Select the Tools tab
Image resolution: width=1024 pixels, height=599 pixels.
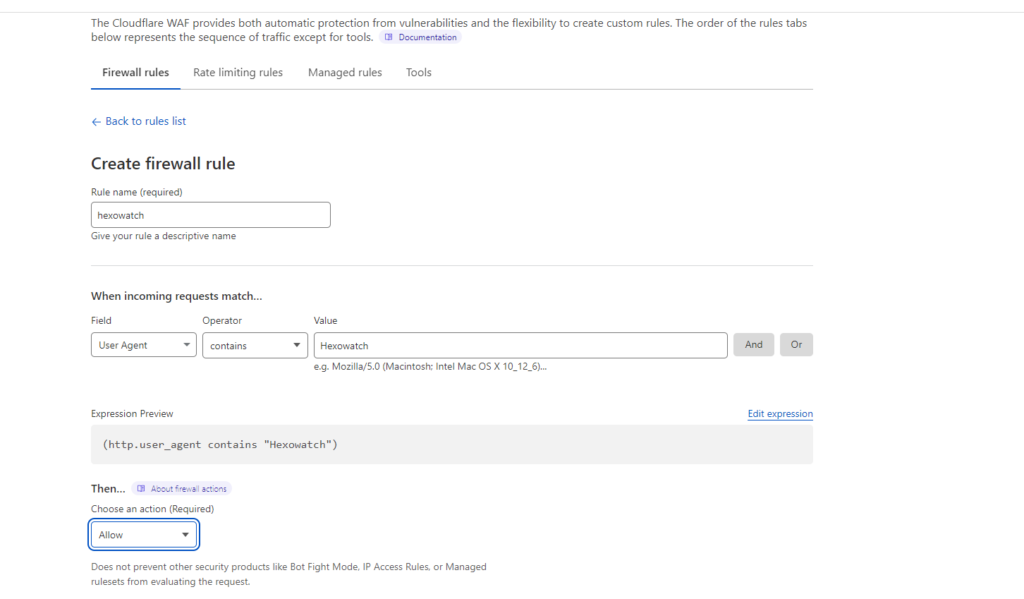tap(419, 73)
